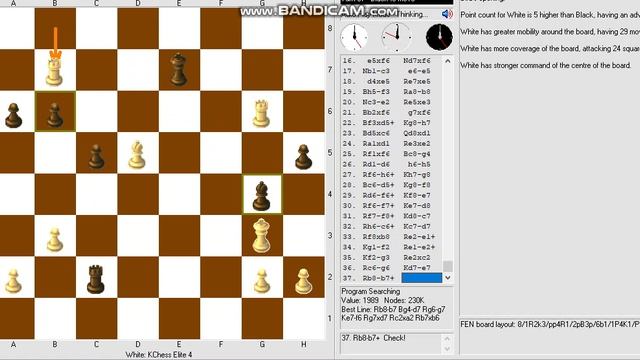Select move 37. Rb8-b7+ in list
Screen dimensions: 640x360
378,278
